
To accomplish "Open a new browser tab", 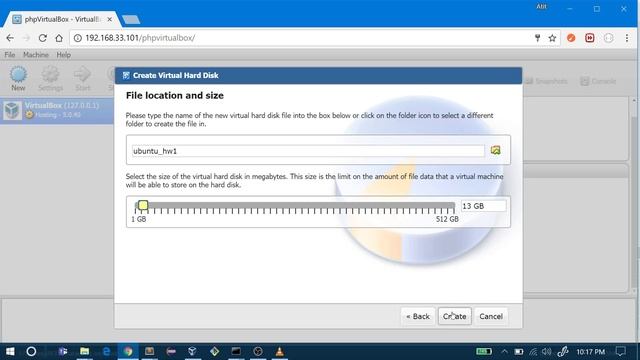I will point(131,19).
